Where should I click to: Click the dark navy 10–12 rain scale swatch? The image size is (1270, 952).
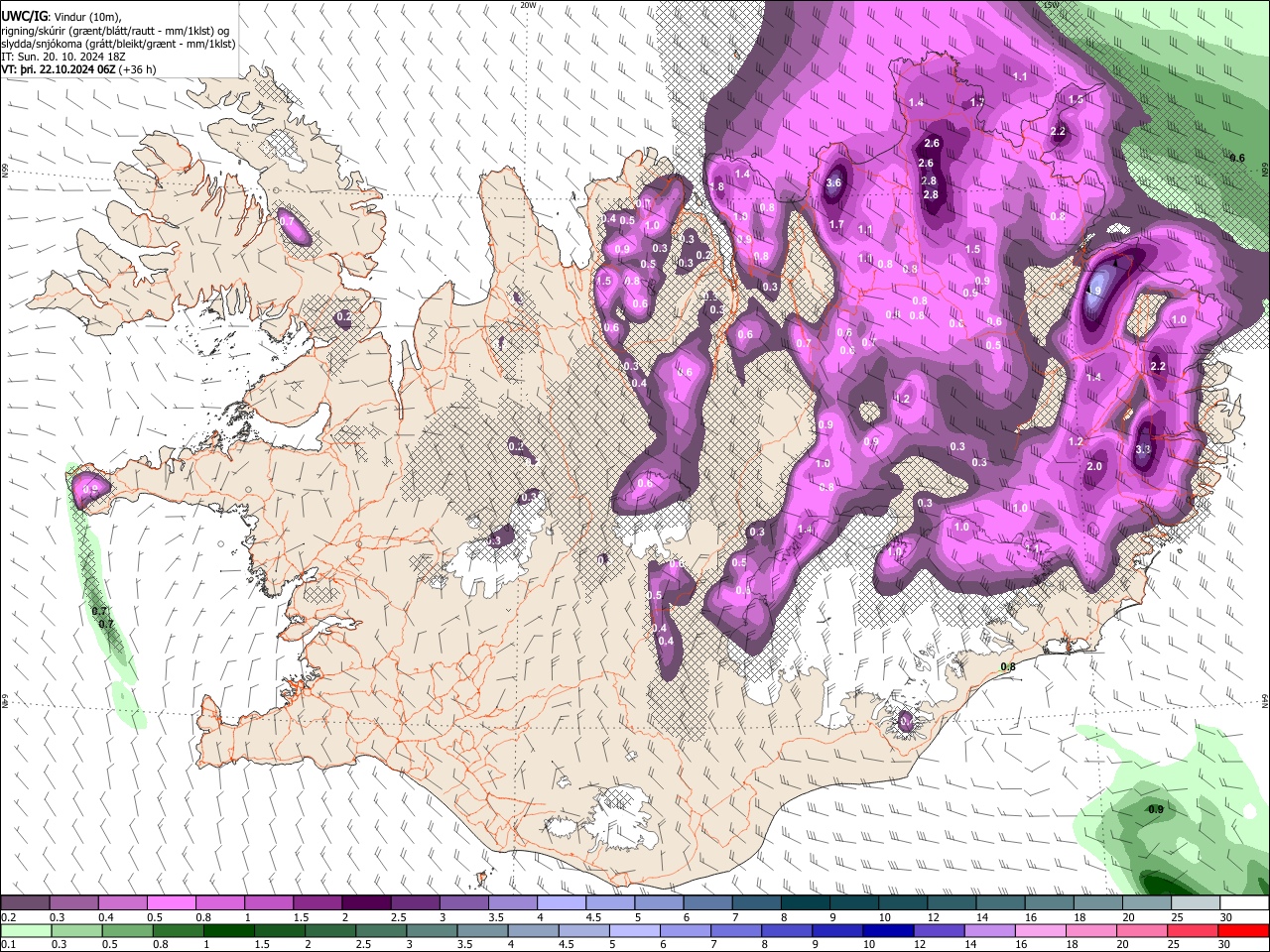(887, 930)
